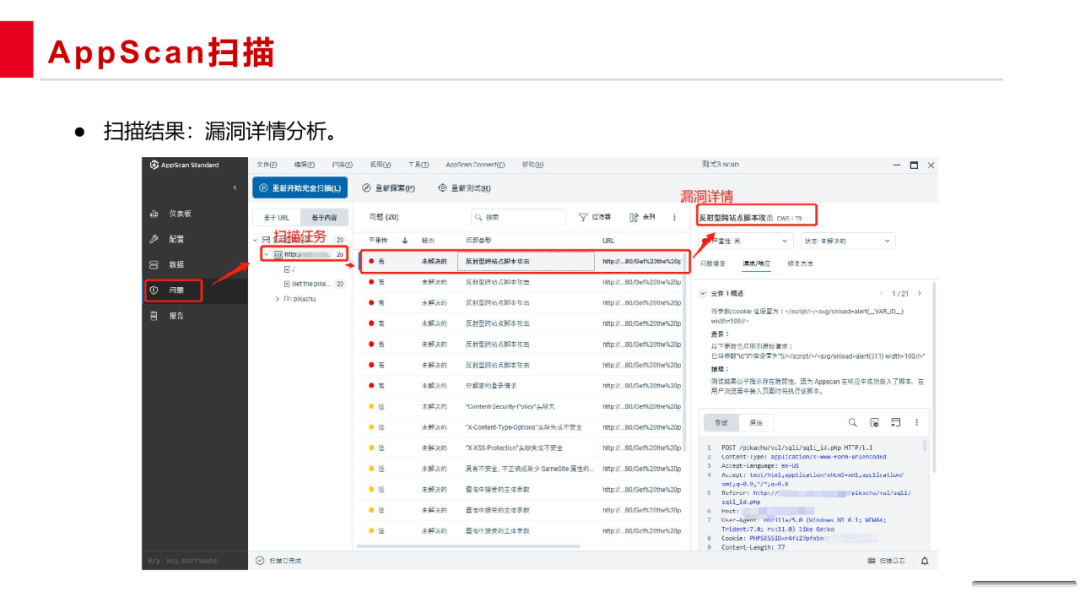The width and height of the screenshot is (1080, 608).
Task: Open the scan log in status bar
Action: pyautogui.click(x=886, y=561)
